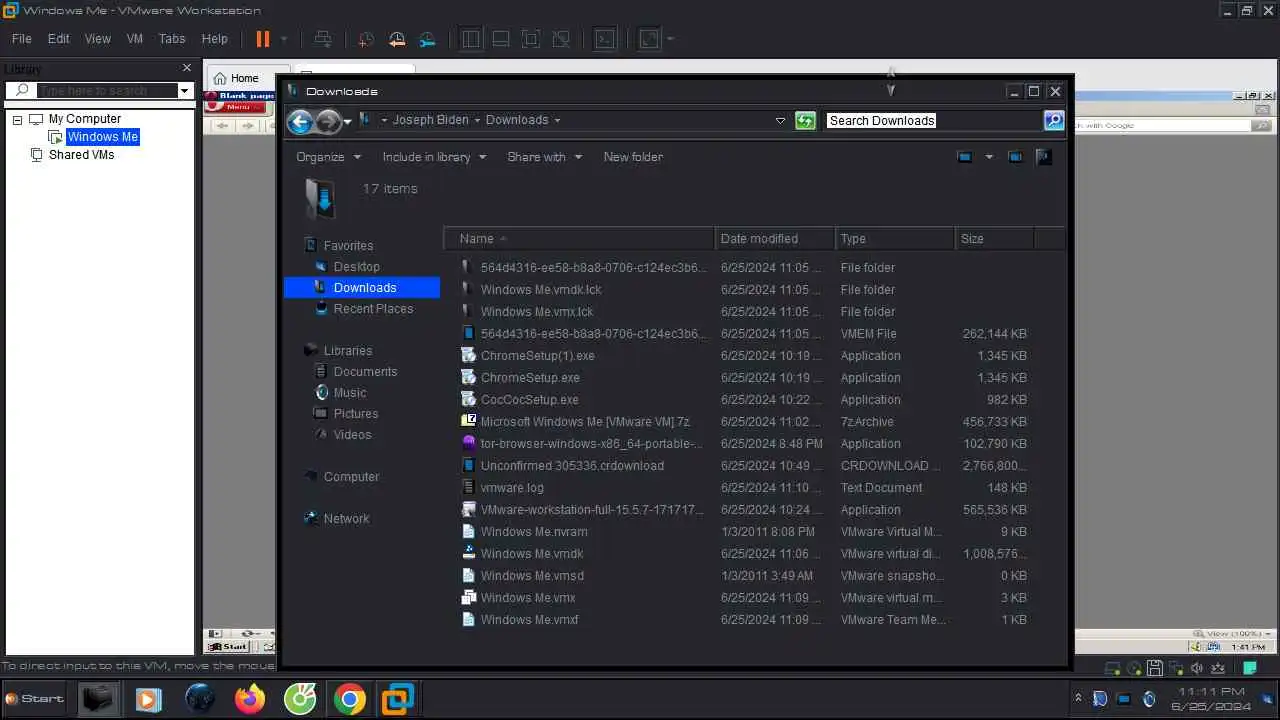Sort files by the Name column
This screenshot has height=720, width=1280.
point(580,239)
